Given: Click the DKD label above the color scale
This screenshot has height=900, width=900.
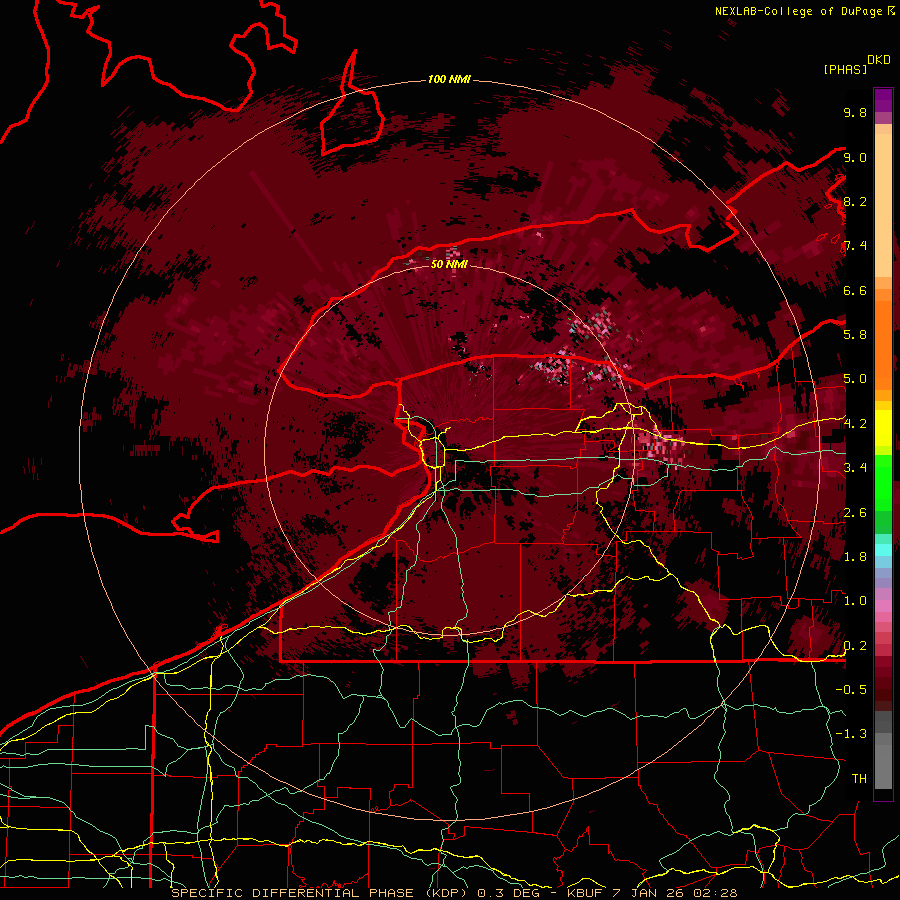Looking at the screenshot, I should pyautogui.click(x=878, y=60).
